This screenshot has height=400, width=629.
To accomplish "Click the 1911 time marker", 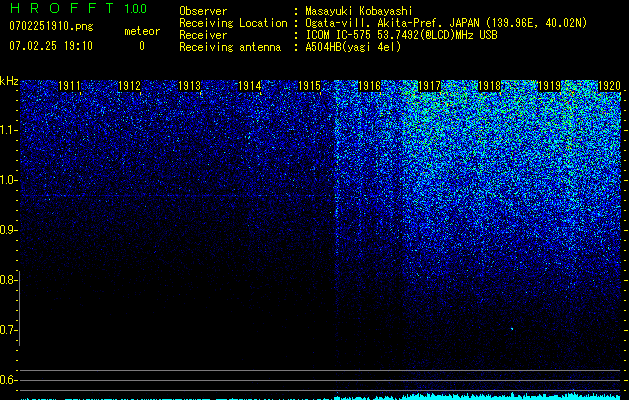I will coord(69,86).
